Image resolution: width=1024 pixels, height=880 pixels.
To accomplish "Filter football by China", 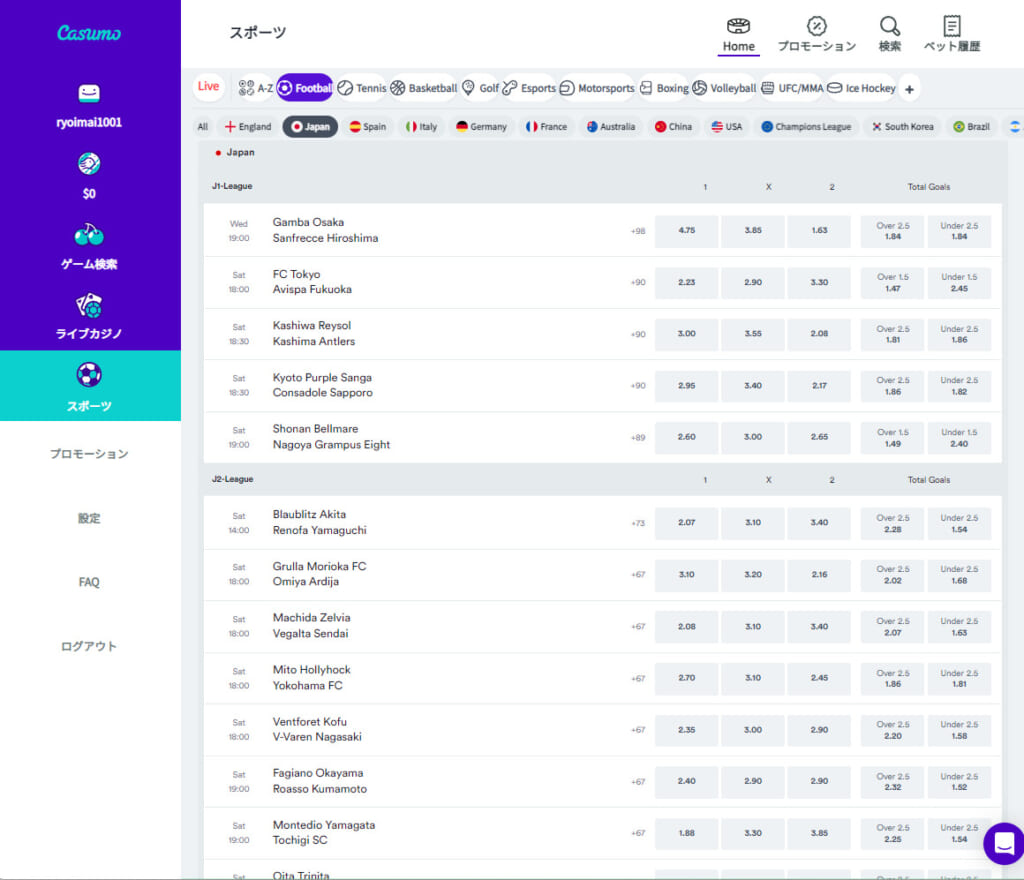I will 673,127.
